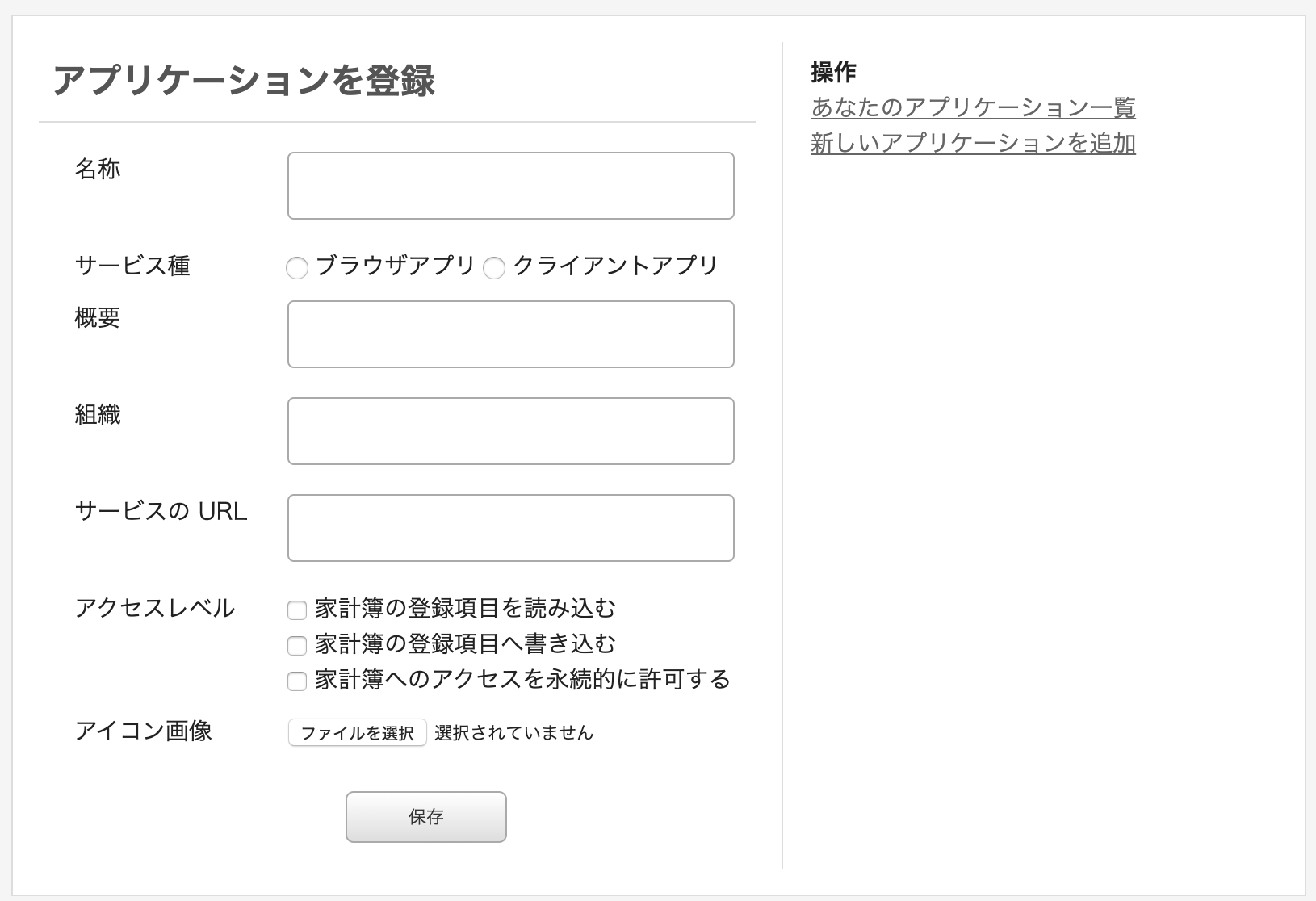Open the あなたのアプリケーション一覧 link
This screenshot has width=1316, height=901.
(x=973, y=107)
